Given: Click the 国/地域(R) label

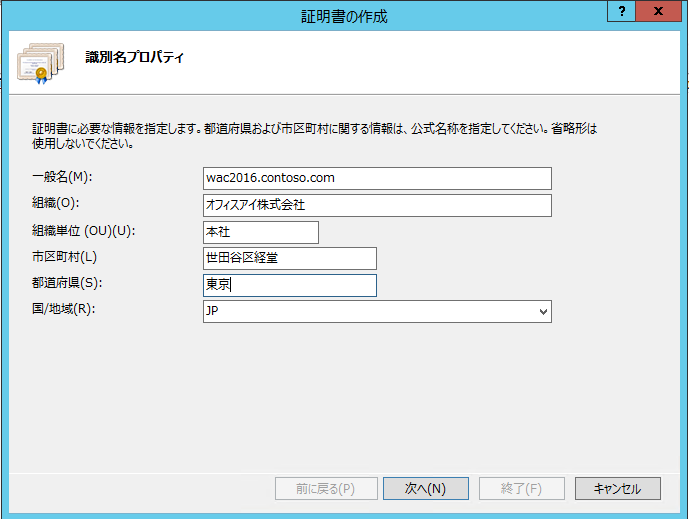Looking at the screenshot, I should (64, 310).
